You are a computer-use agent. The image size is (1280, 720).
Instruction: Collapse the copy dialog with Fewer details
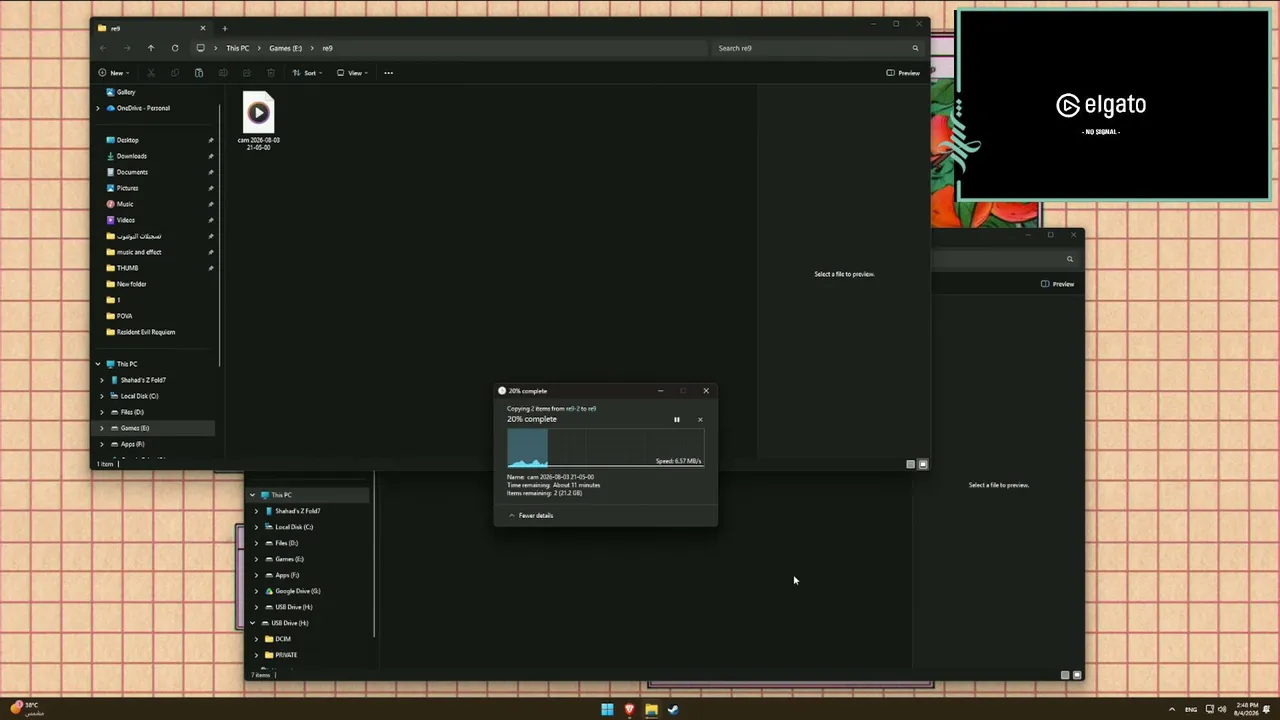point(531,516)
